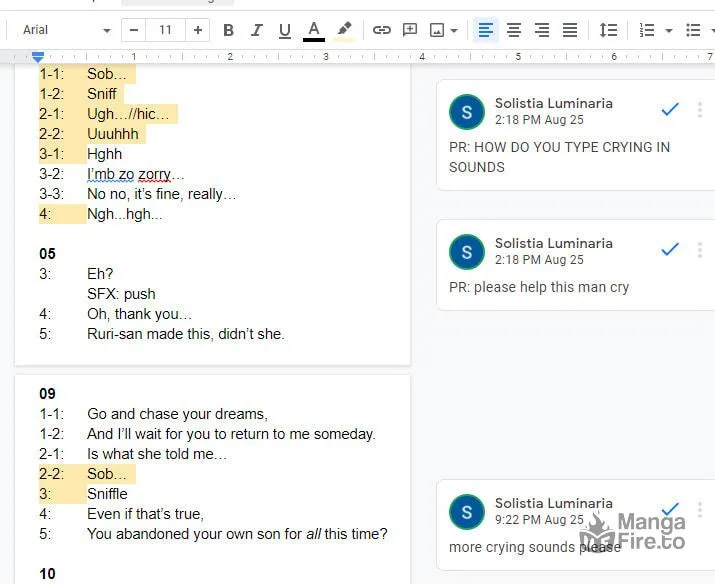Screen dimensions: 715x584
Task: Click the insert image icon
Action: [x=437, y=30]
